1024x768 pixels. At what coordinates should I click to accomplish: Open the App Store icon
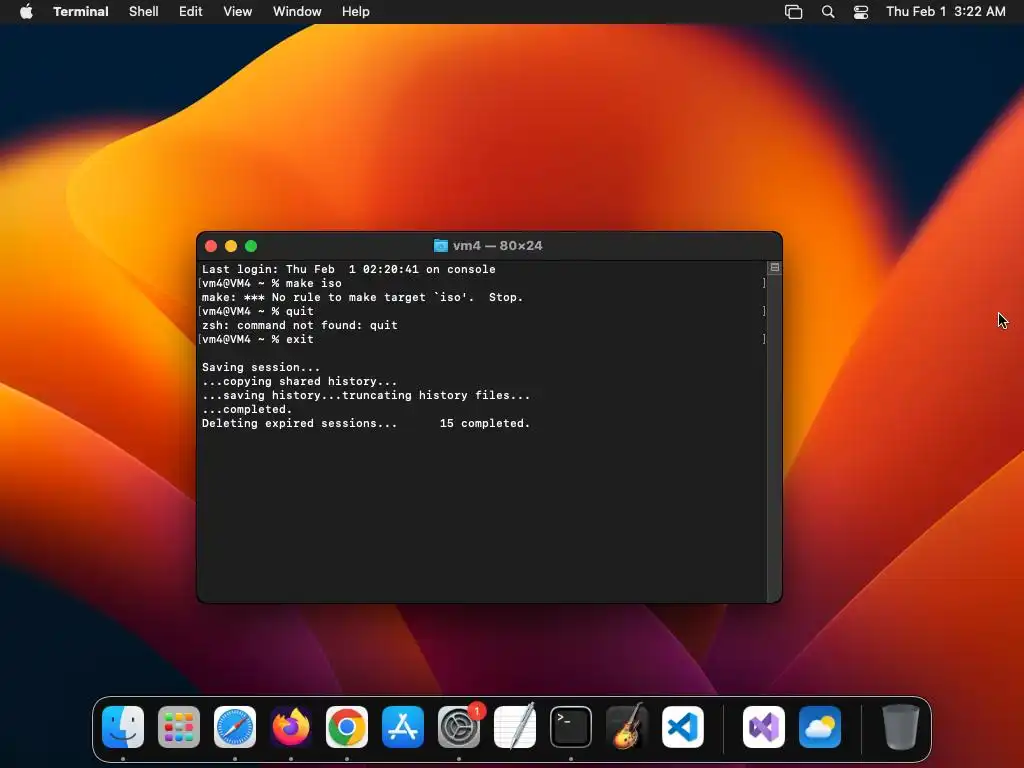(x=403, y=727)
